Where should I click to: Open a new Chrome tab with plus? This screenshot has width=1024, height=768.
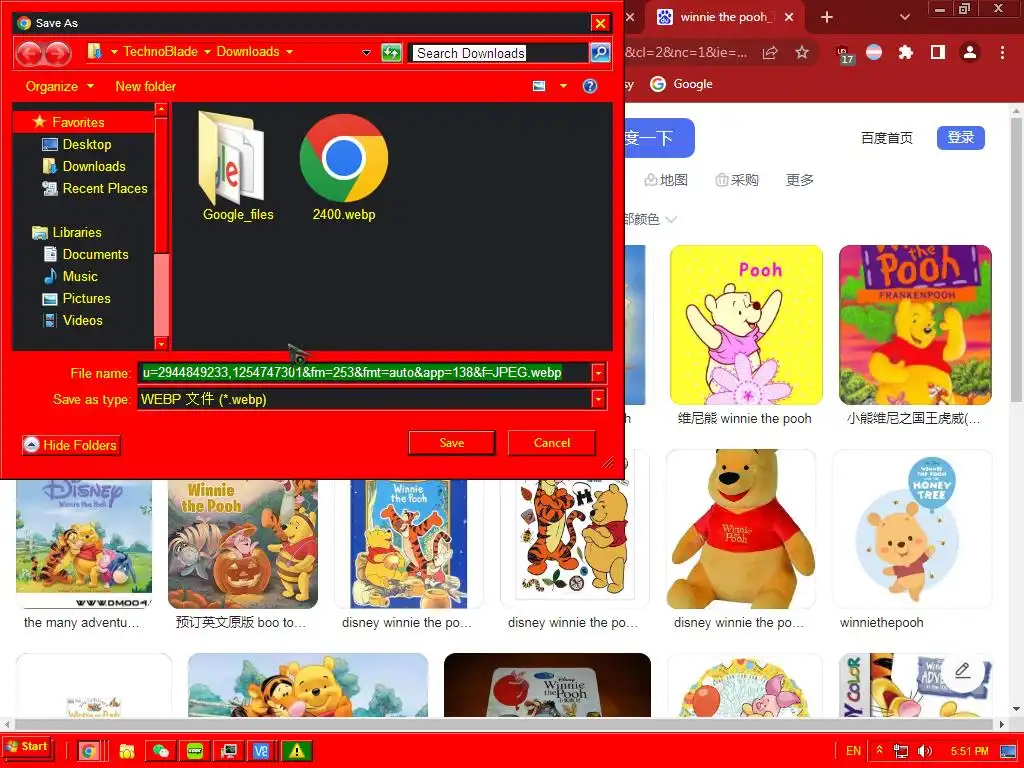tap(827, 17)
